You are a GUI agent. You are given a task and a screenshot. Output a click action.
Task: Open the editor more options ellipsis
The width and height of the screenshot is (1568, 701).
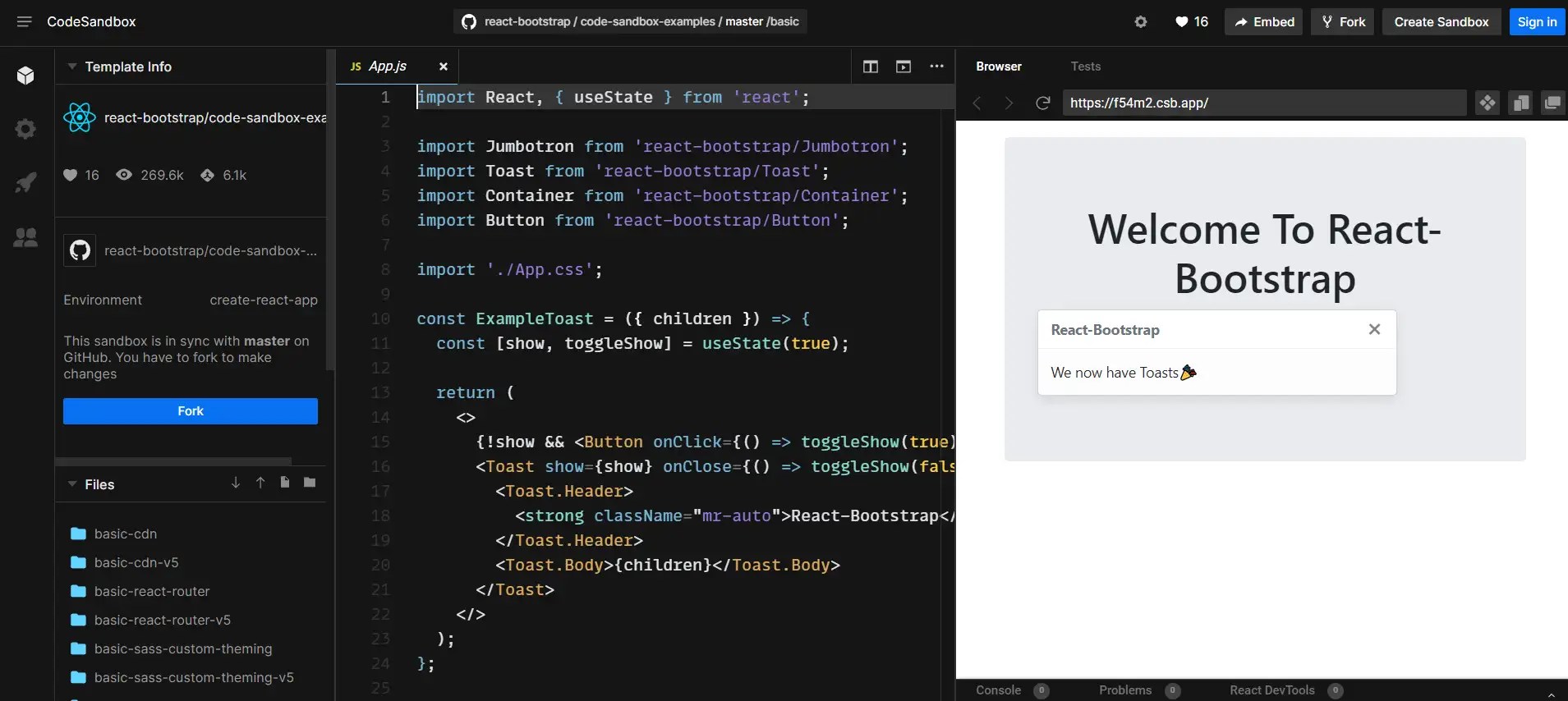click(936, 66)
